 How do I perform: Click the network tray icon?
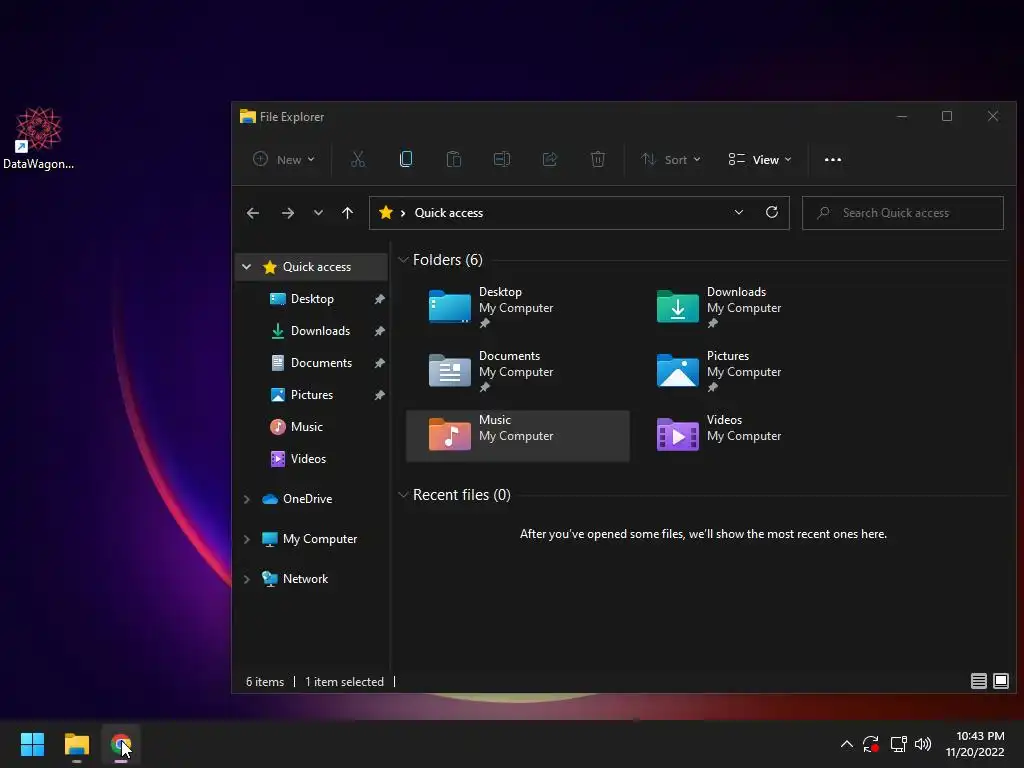point(899,744)
